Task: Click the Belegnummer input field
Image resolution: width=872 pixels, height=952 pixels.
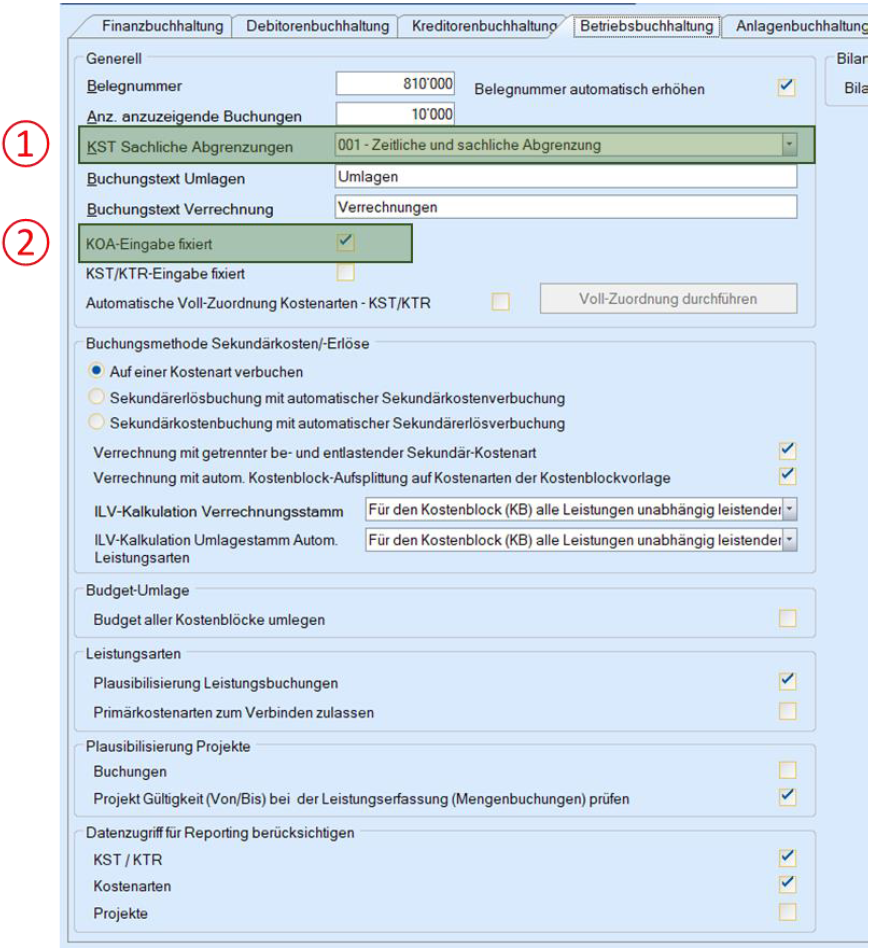Action: (395, 84)
